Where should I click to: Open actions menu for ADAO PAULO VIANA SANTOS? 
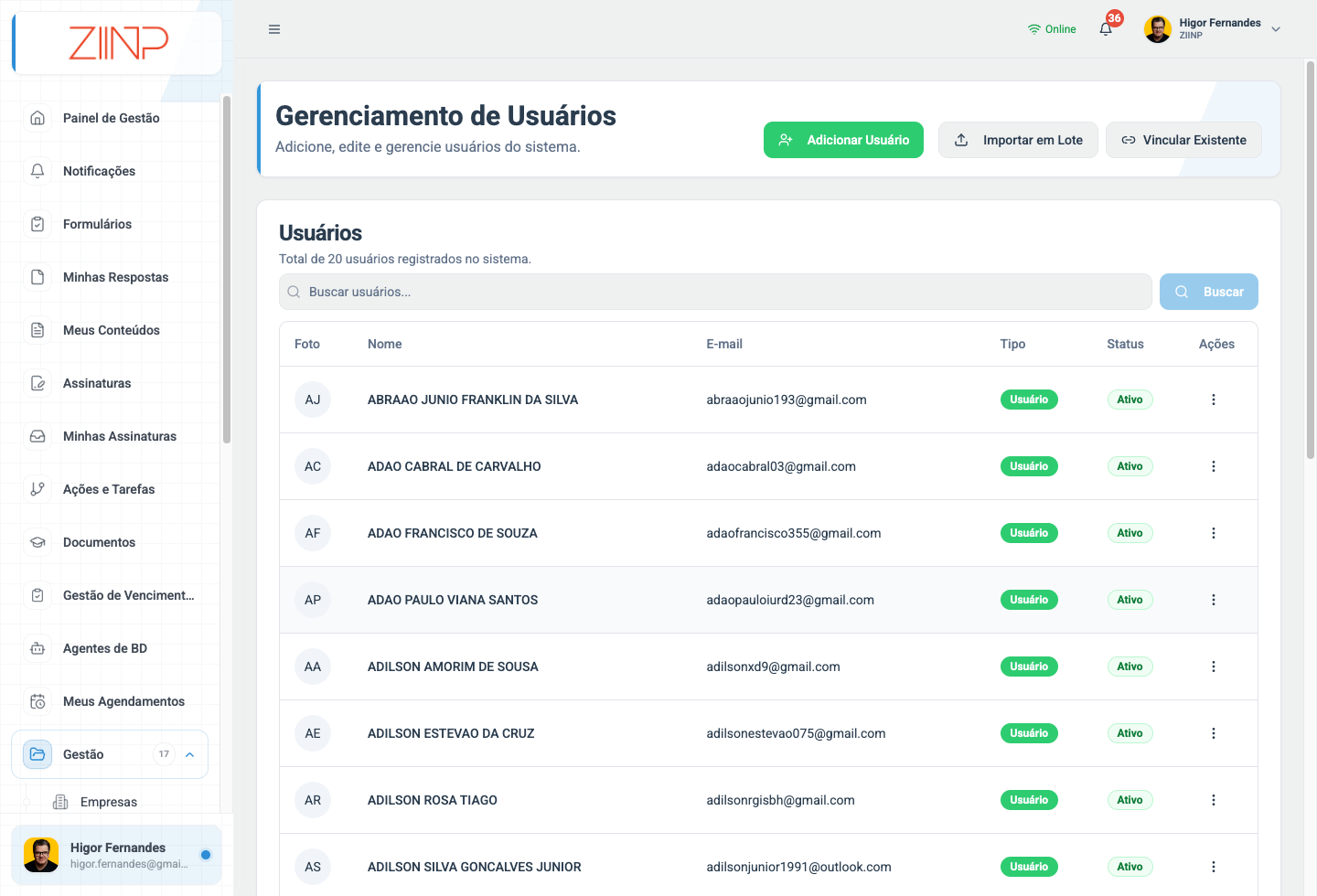coord(1214,600)
